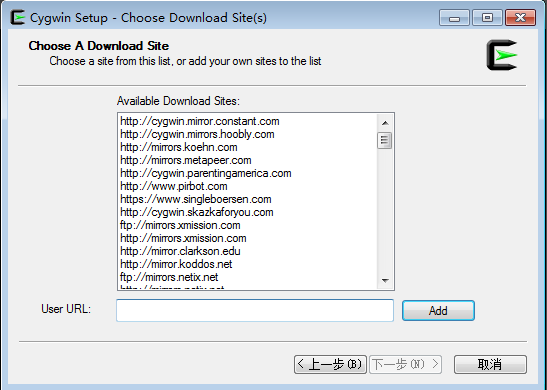Click the Cygwin logo in the header
Viewport: 547px width, 390px height.
[x=502, y=55]
